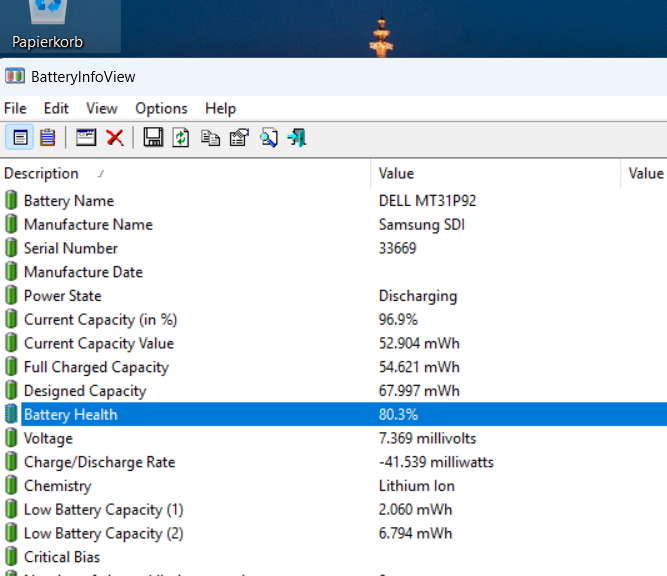Click the Copy icon showing two pages

point(210,138)
